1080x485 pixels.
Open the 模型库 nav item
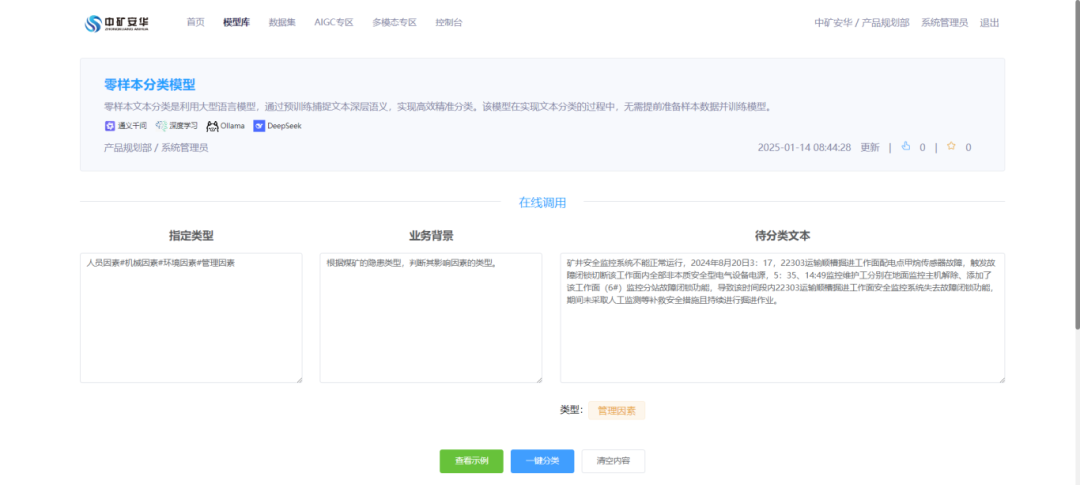236,23
